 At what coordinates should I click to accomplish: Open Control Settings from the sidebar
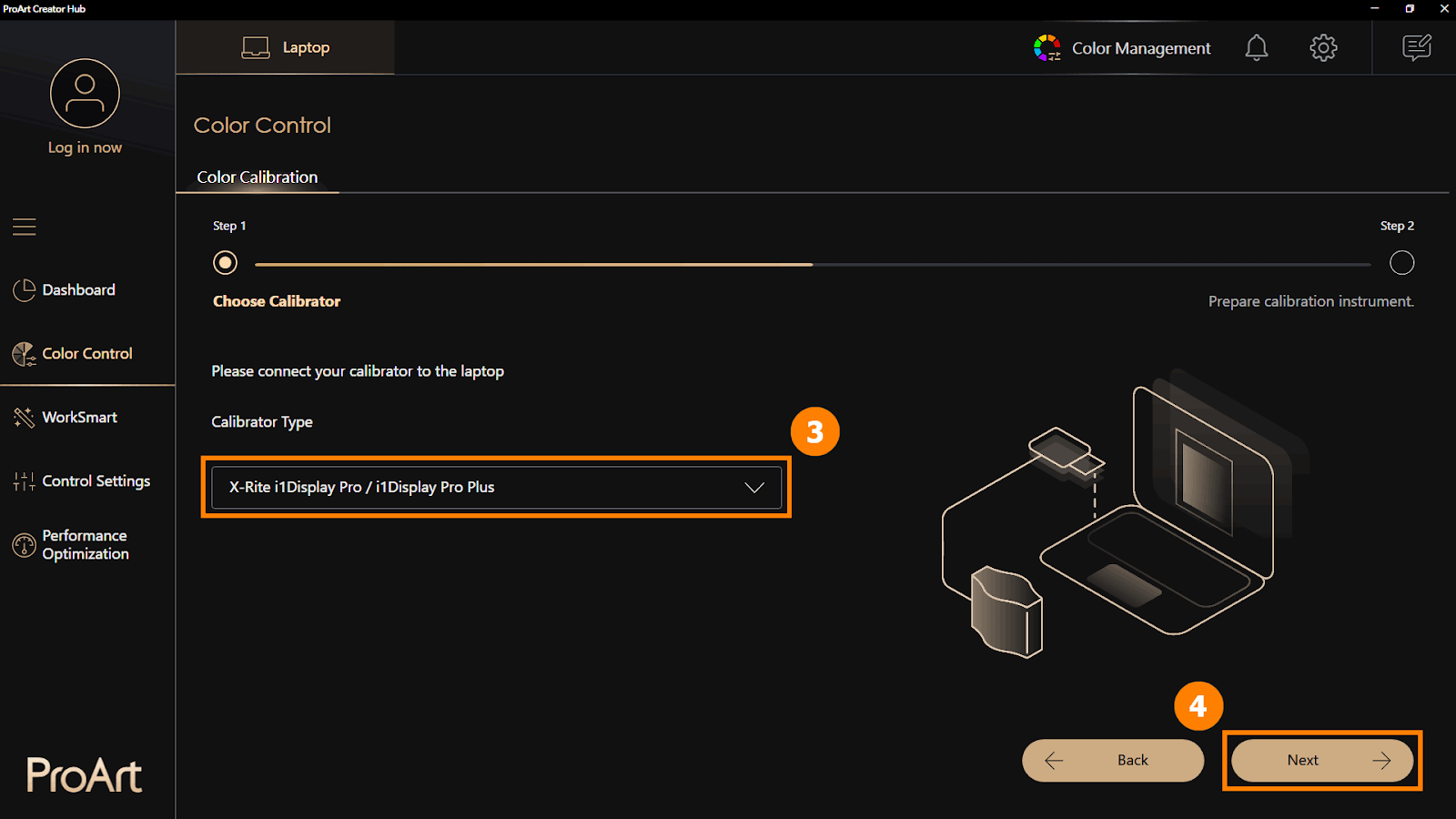coord(96,481)
